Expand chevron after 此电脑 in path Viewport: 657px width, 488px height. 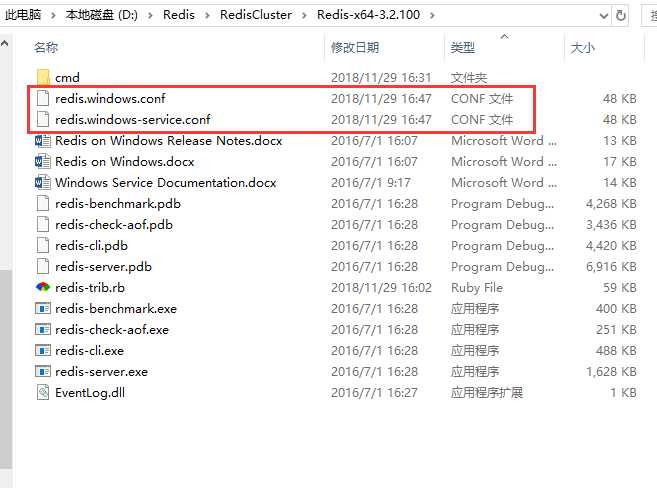click(53, 15)
